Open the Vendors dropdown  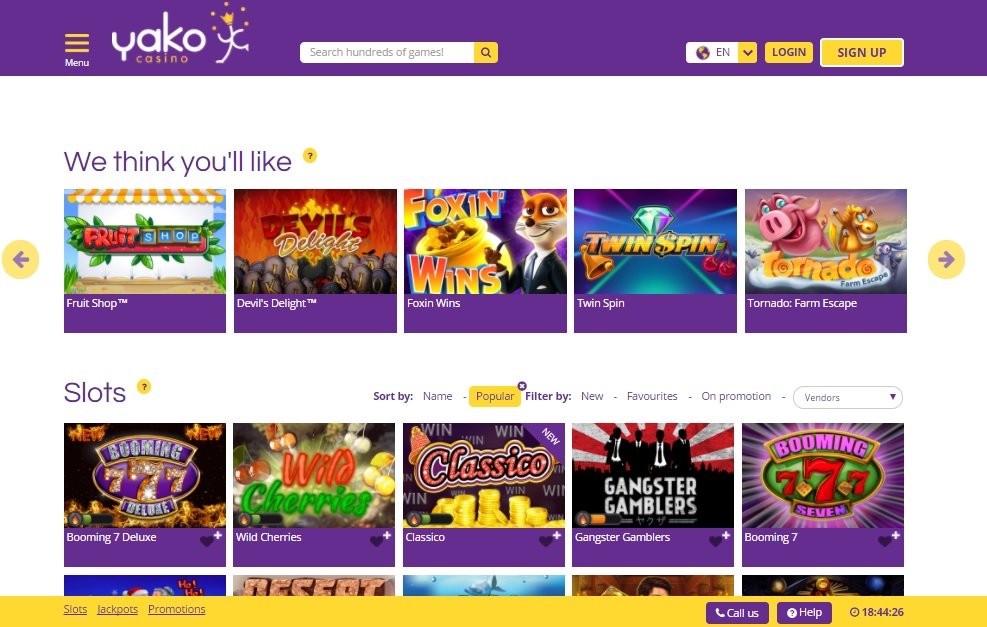848,397
